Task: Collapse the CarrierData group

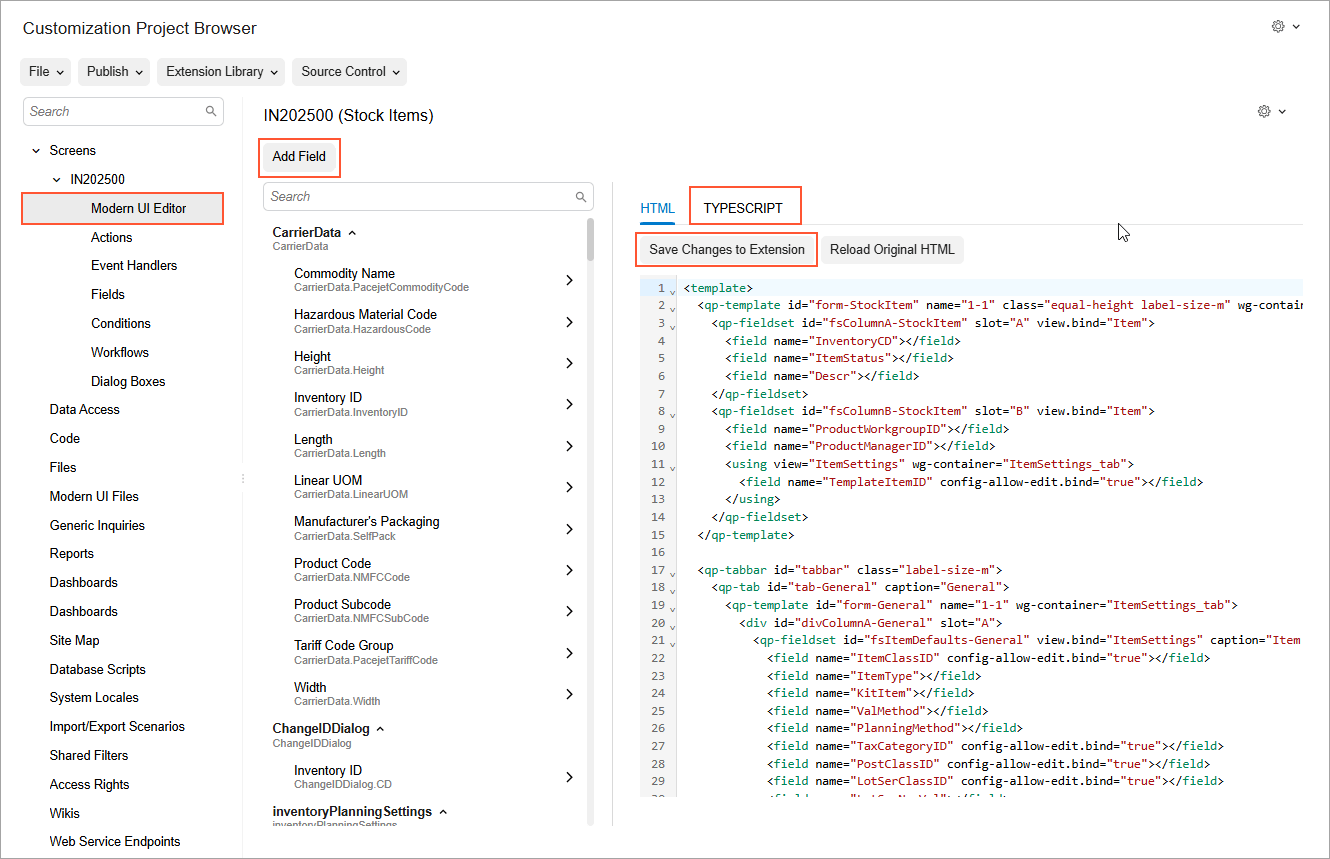Action: [x=352, y=232]
